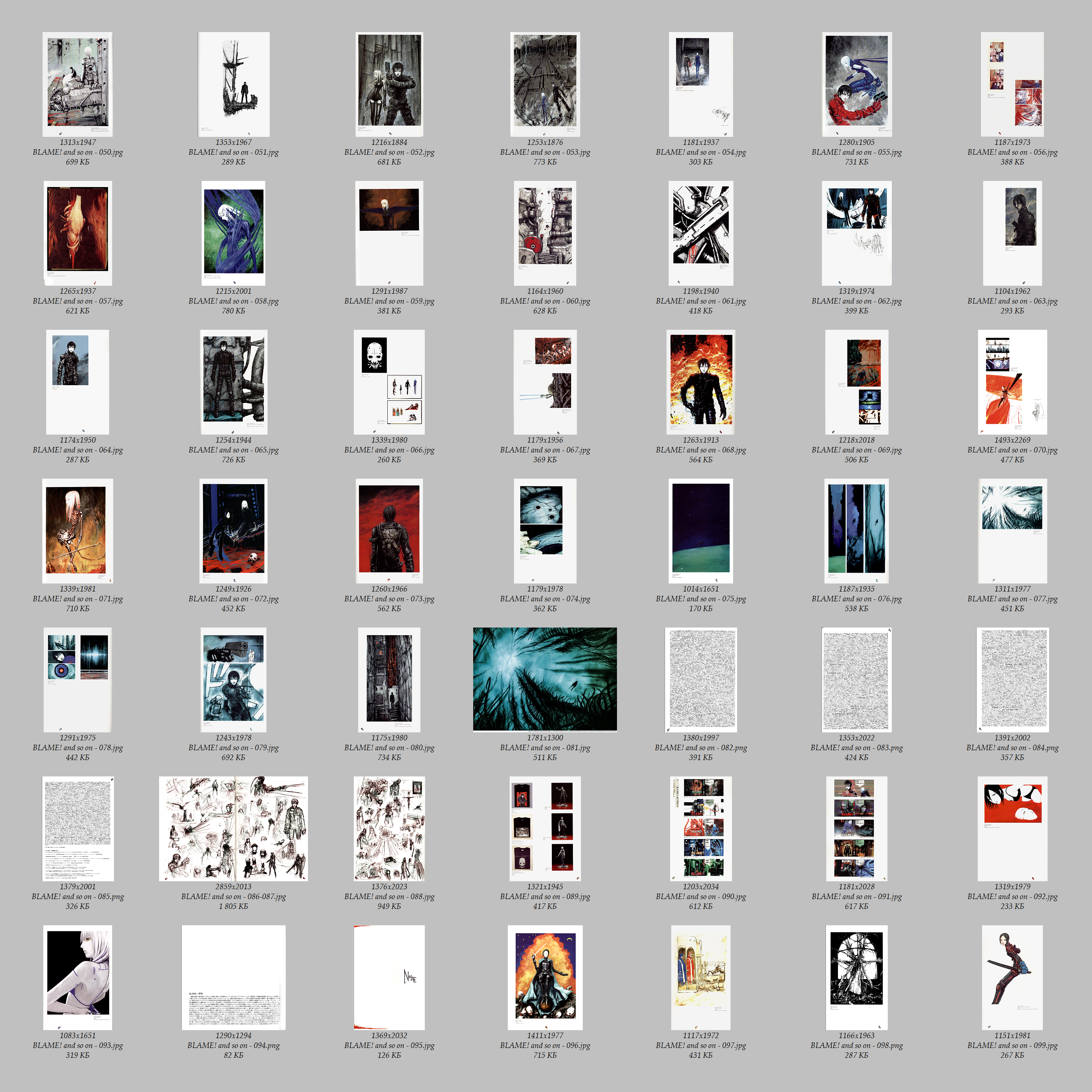
Task: Select the 059.jpg thumbnail
Action: 389,233
